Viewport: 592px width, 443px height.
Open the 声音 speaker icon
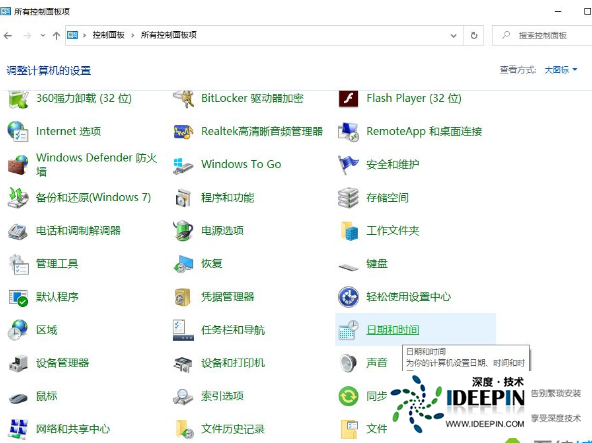(348, 363)
